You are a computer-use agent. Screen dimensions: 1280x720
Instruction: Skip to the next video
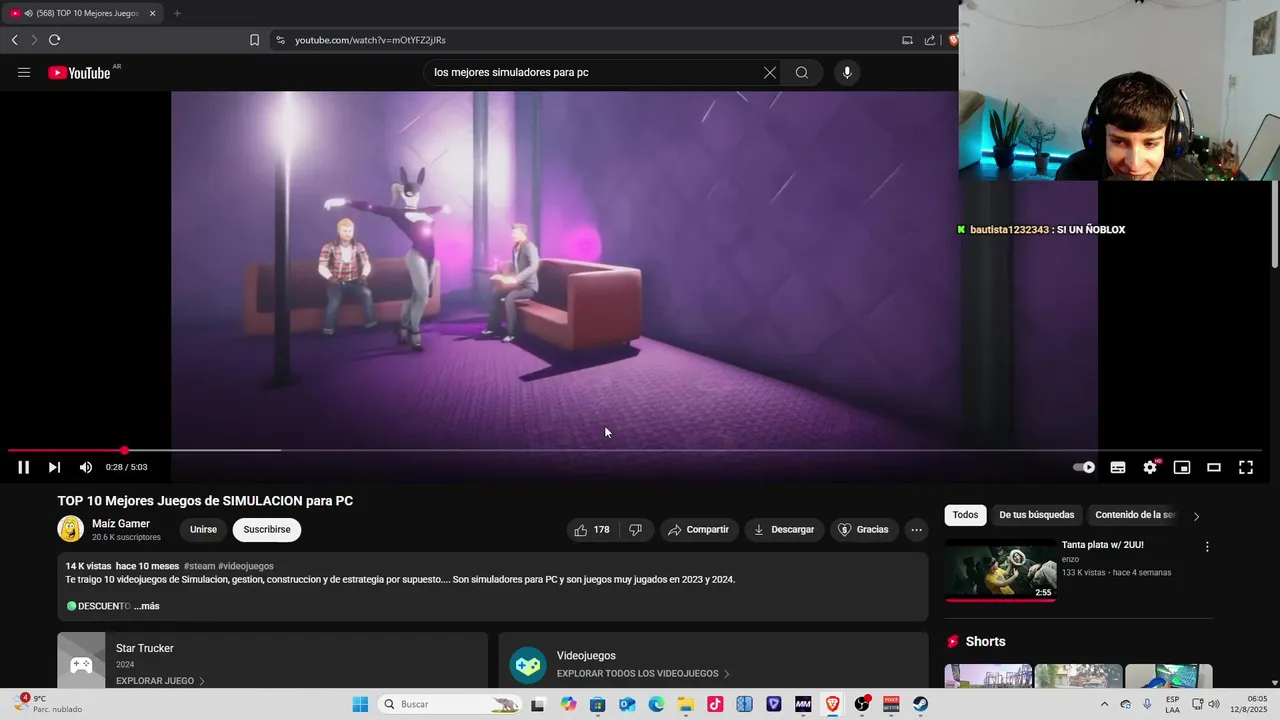[x=54, y=467]
